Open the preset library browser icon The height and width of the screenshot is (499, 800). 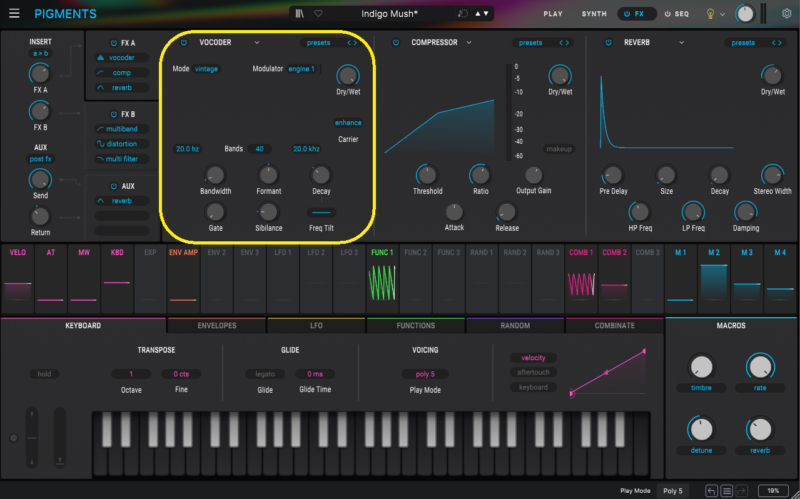(299, 14)
